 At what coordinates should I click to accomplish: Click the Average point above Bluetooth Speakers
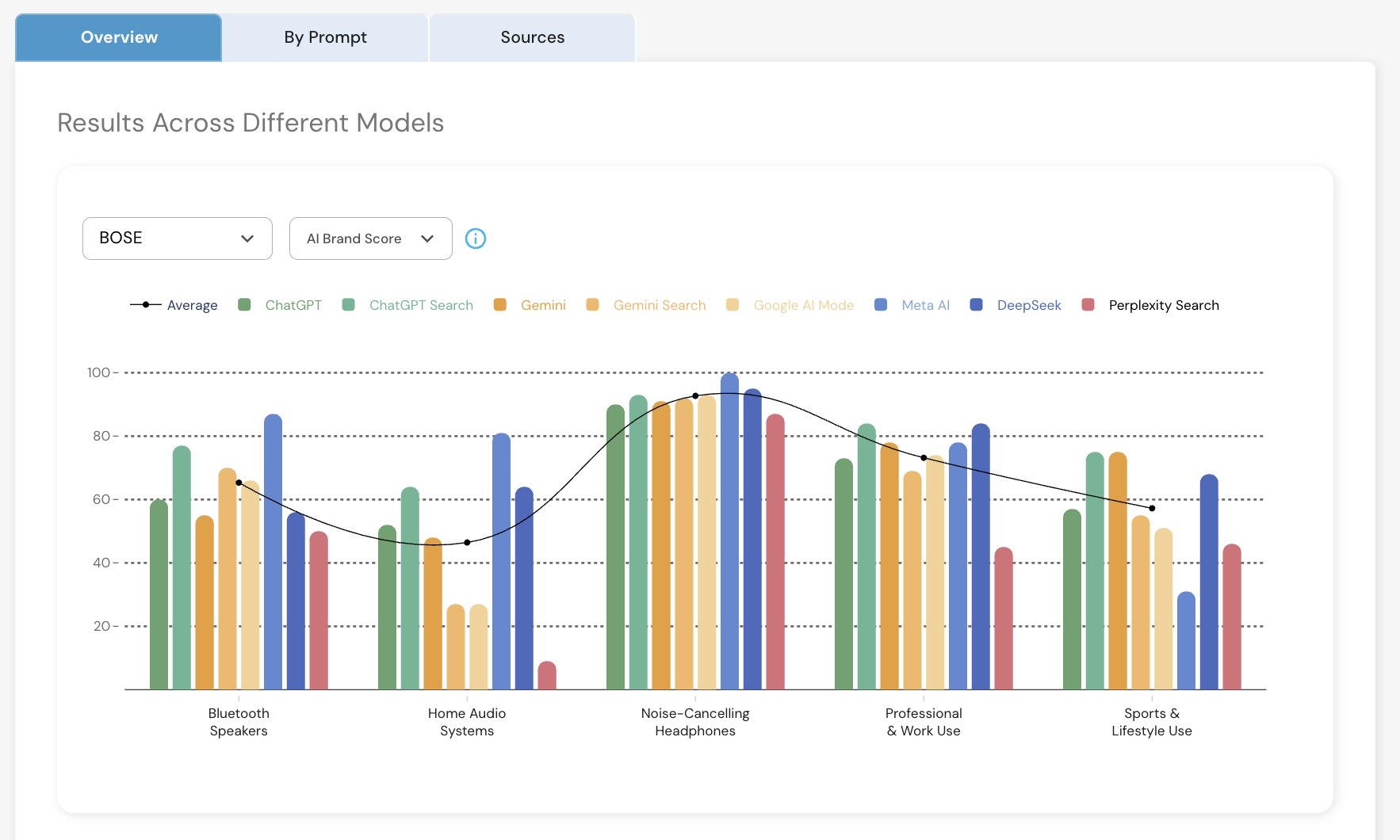pos(239,483)
